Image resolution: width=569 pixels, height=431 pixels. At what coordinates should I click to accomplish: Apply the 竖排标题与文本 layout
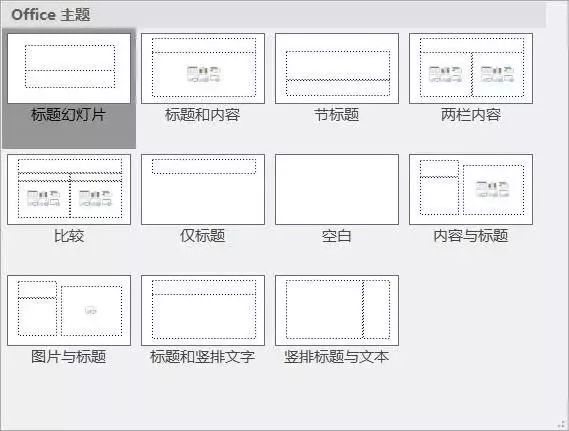[x=337, y=310]
